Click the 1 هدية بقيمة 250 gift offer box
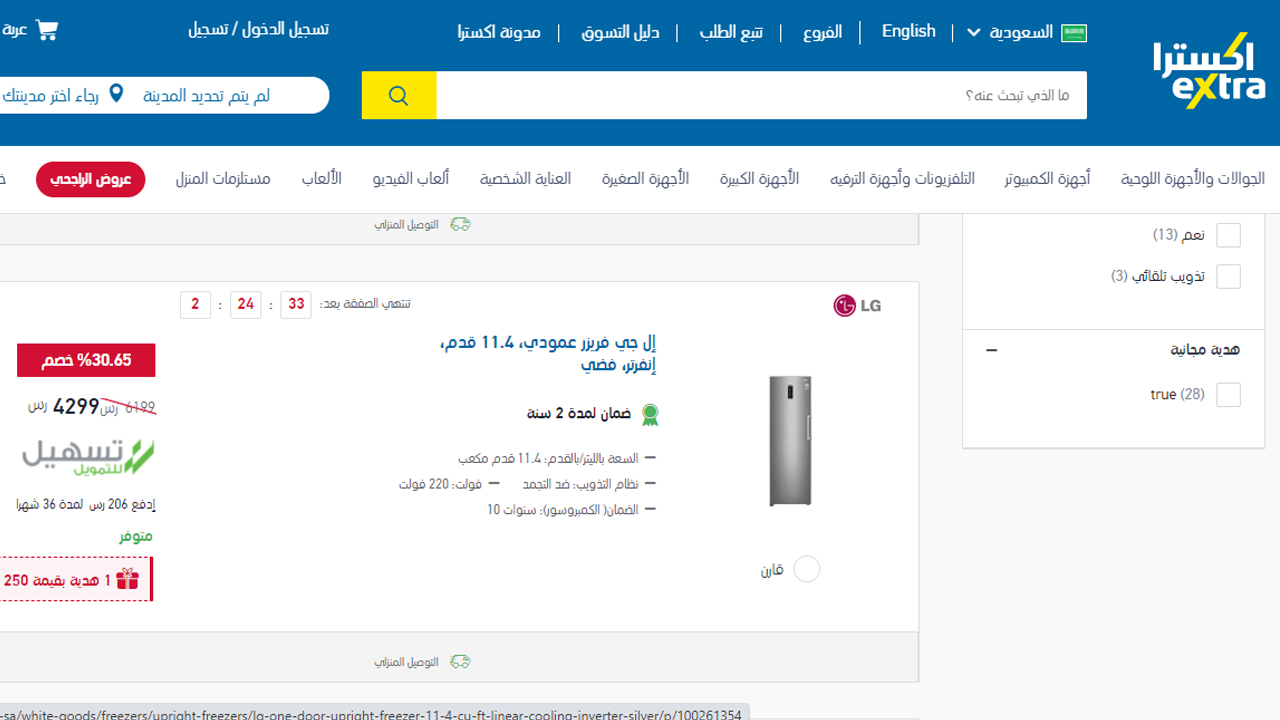 pyautogui.click(x=75, y=580)
